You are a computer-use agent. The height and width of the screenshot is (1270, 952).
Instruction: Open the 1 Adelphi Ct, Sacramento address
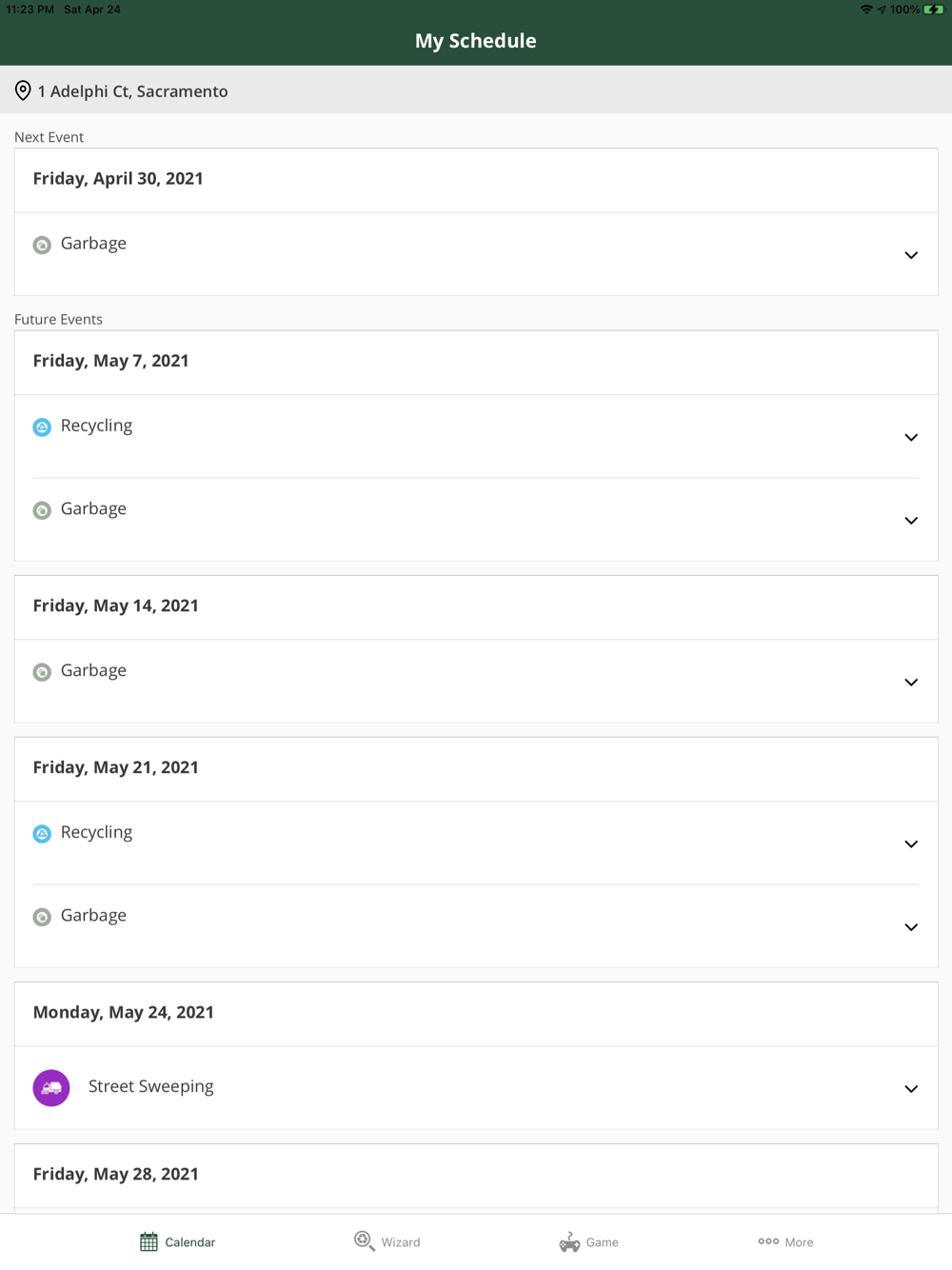pyautogui.click(x=132, y=91)
